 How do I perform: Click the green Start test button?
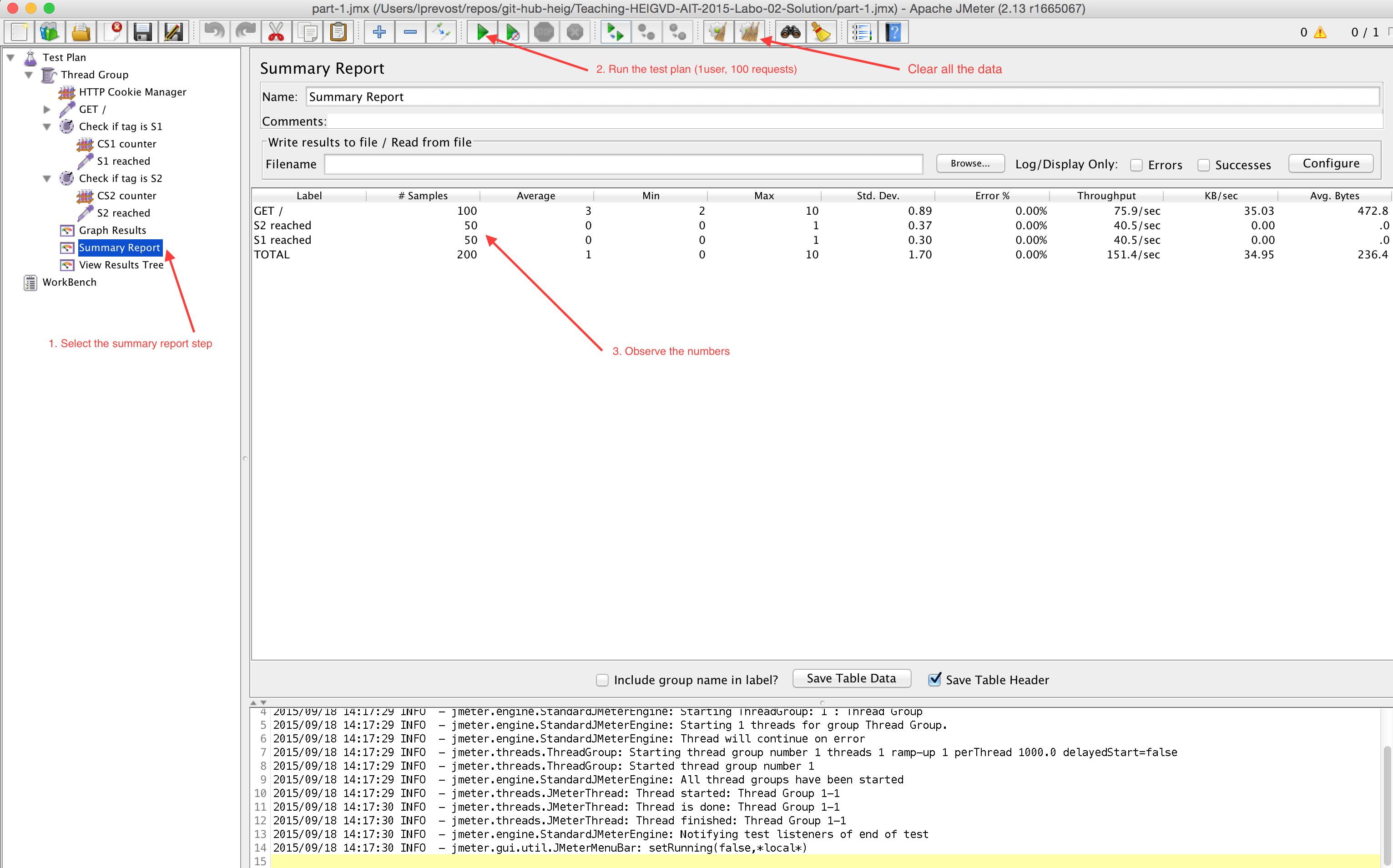pyautogui.click(x=482, y=32)
